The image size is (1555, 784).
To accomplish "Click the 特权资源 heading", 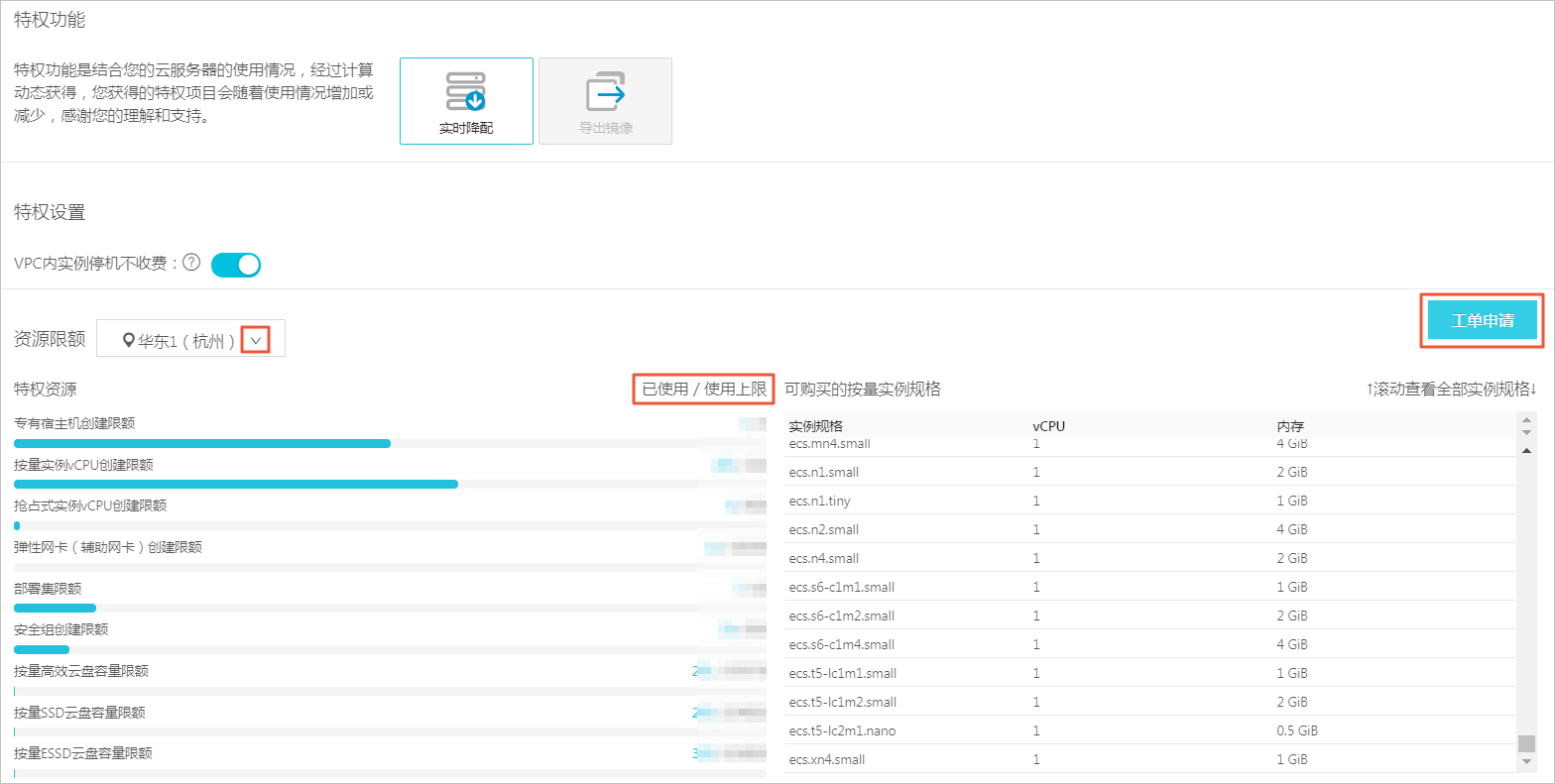I will click(x=46, y=390).
